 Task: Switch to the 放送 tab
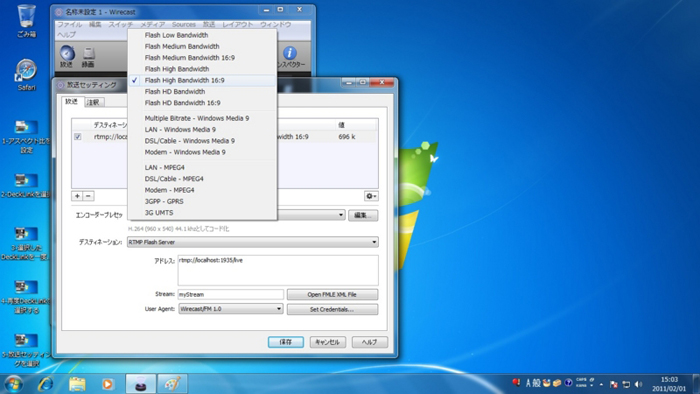pyautogui.click(x=71, y=102)
